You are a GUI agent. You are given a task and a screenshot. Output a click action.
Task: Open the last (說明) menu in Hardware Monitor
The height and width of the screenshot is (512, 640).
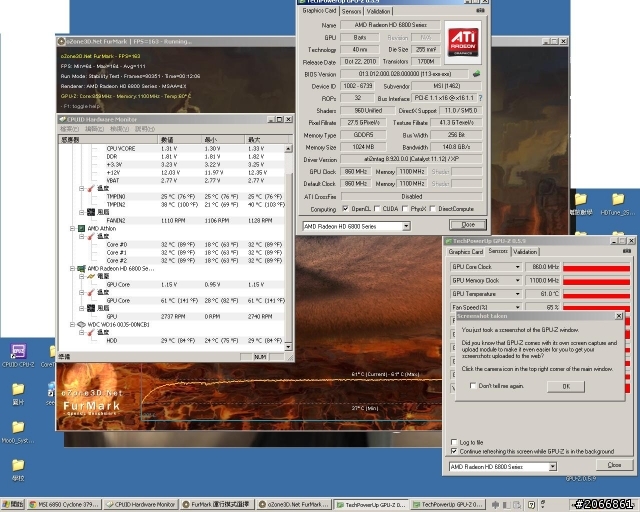click(x=144, y=129)
